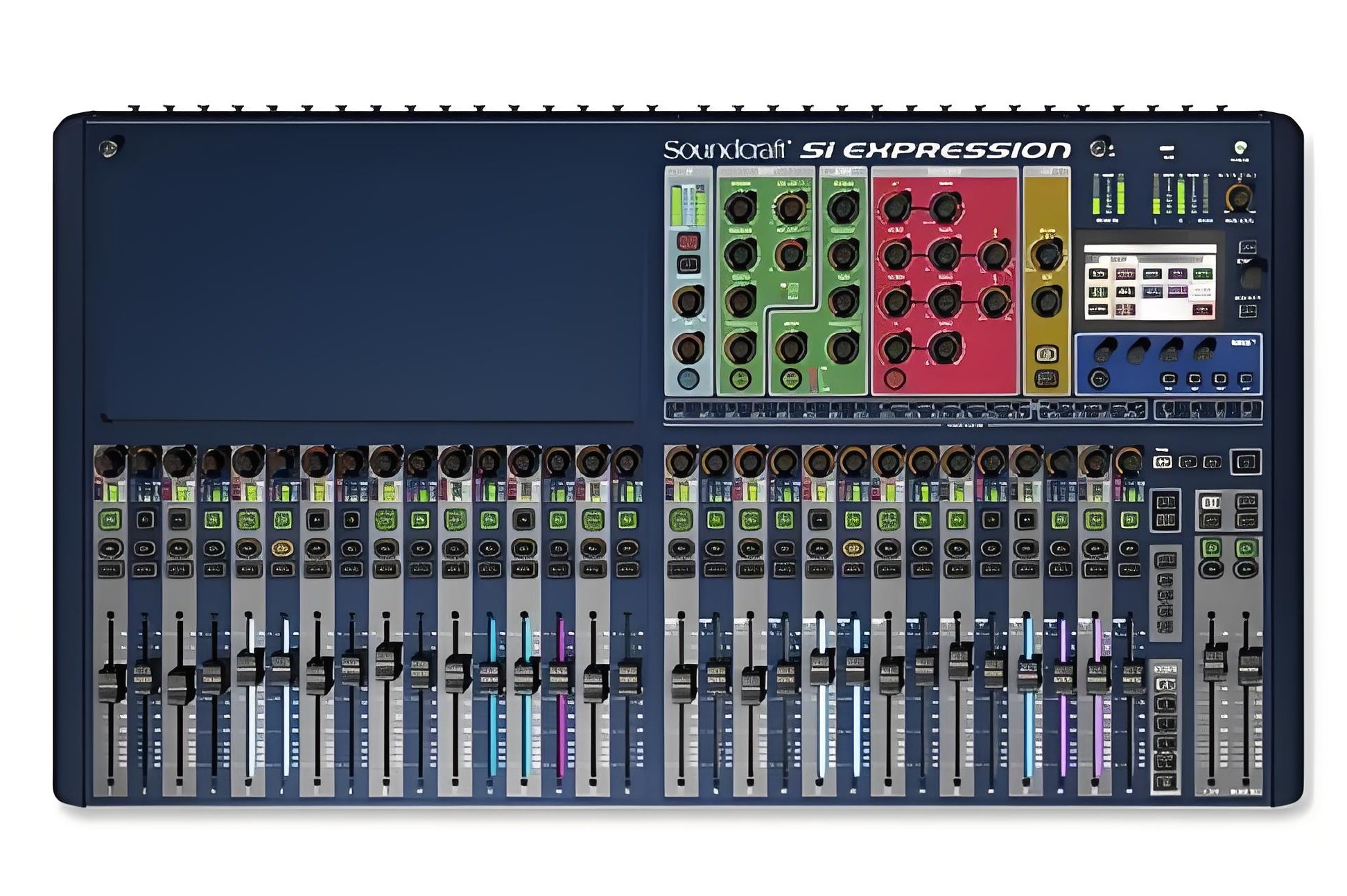This screenshot has width=1347, height=896.
Task: Click the orange-ringed monitor level knob beside the meters
Action: point(1238,197)
